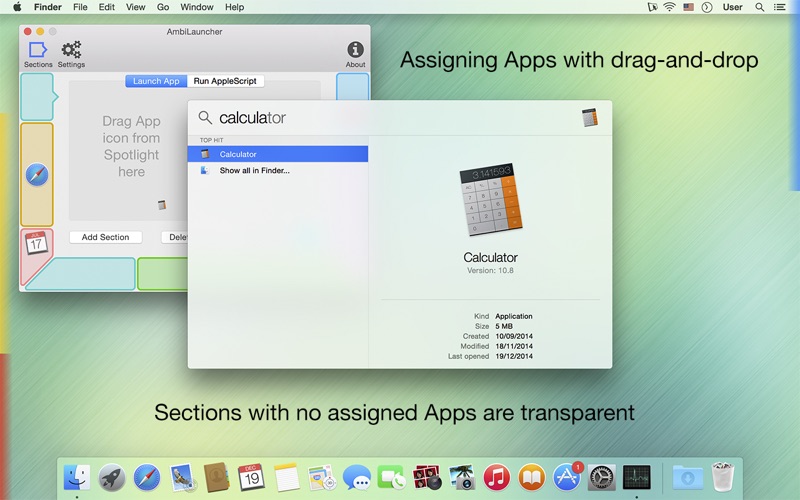Open Messages from the Dock
The image size is (800, 500).
(357, 477)
